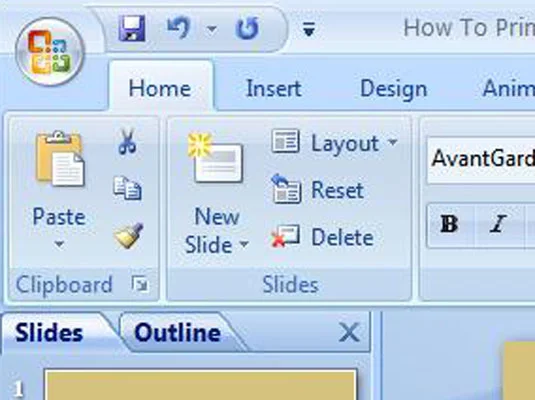Click the Save floppy disk icon

click(132, 28)
